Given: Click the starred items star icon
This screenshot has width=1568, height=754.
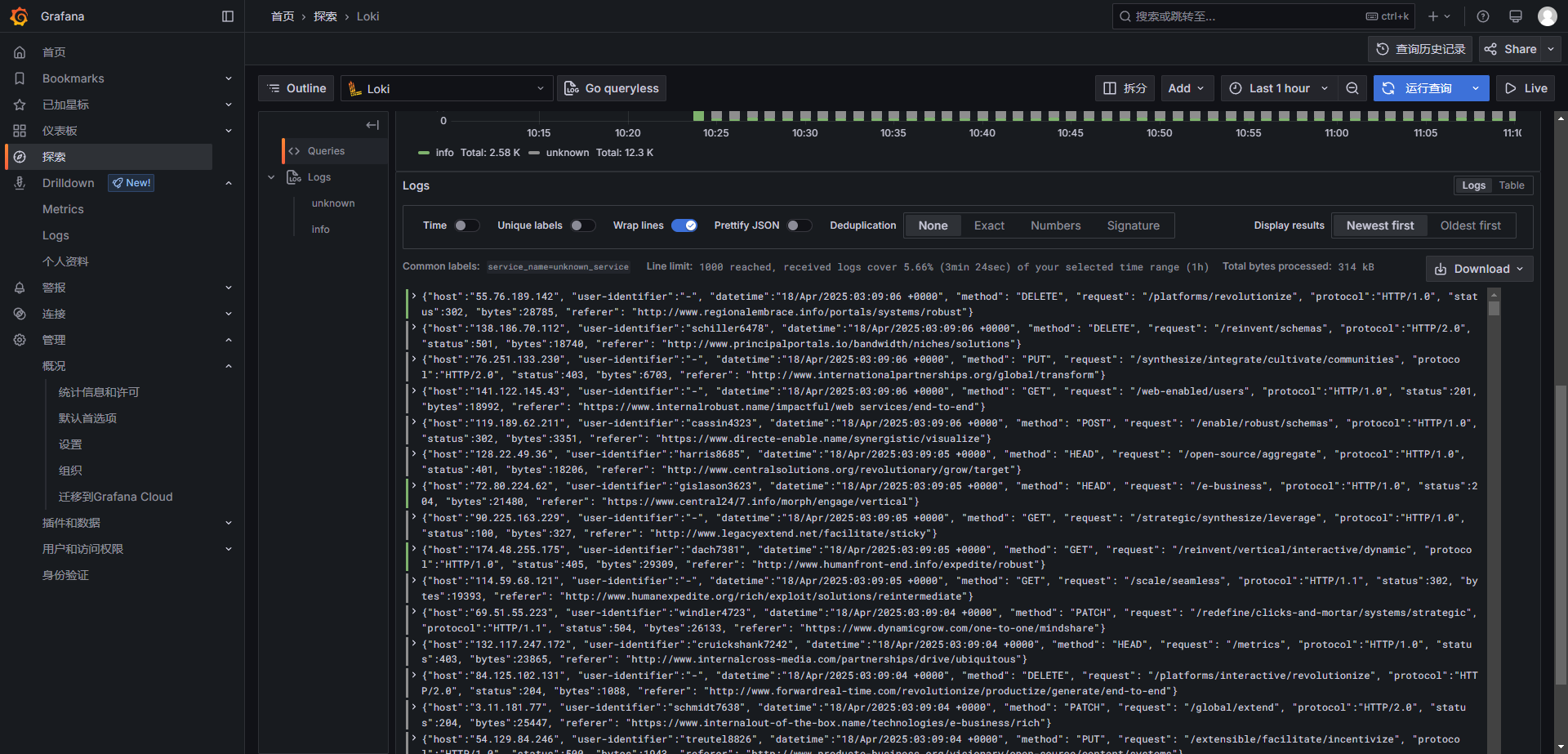Looking at the screenshot, I should click(20, 105).
